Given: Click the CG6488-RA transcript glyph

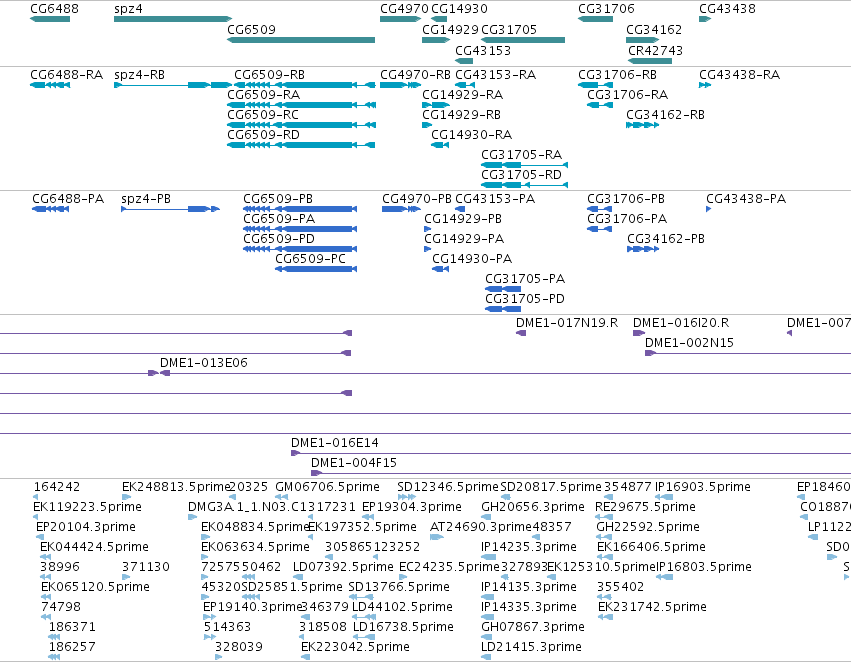Looking at the screenshot, I should 50,85.
